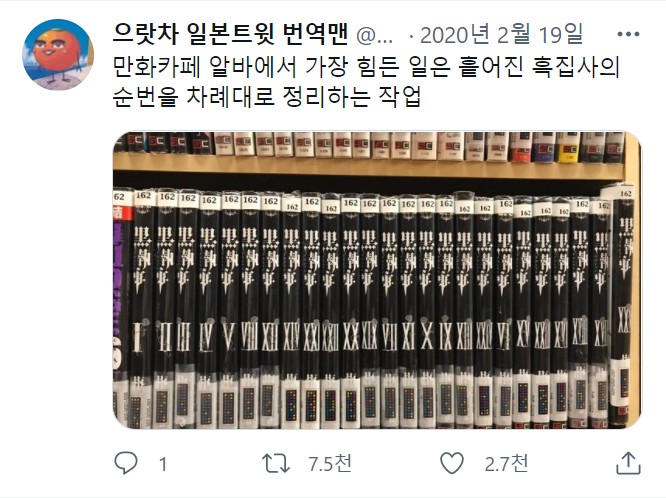
Task: Open profile via name 으랏차 일본트윗 번역맨
Action: (x=230, y=34)
